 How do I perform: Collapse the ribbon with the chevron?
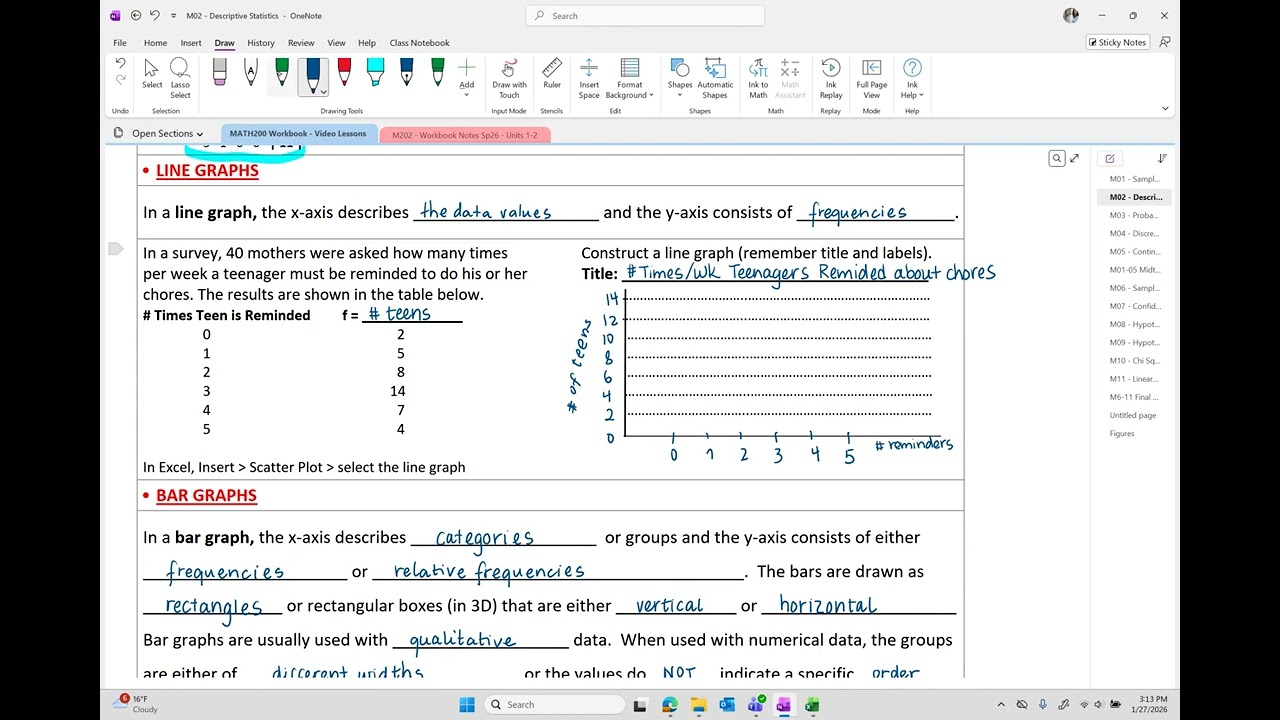1165,108
